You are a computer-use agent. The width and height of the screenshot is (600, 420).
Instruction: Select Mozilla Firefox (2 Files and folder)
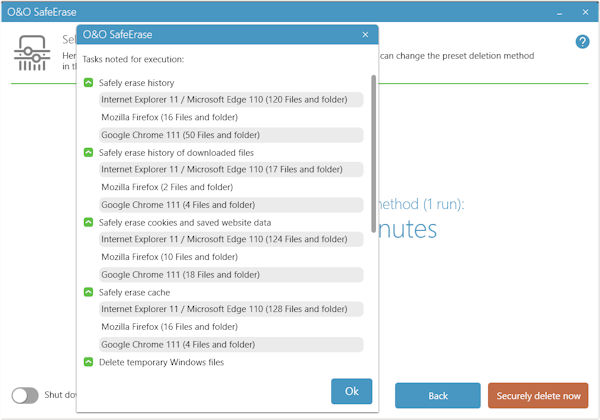(x=231, y=187)
